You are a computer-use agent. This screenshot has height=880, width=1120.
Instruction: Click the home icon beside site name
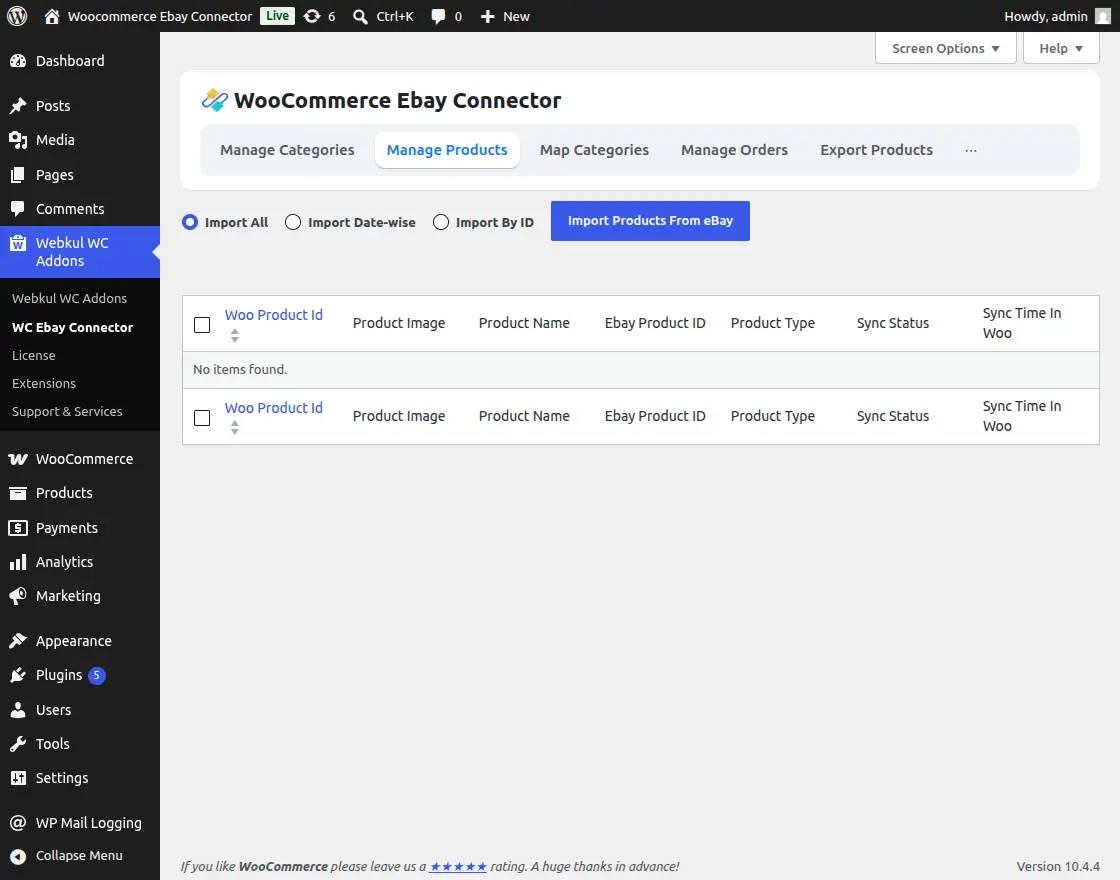tap(51, 16)
